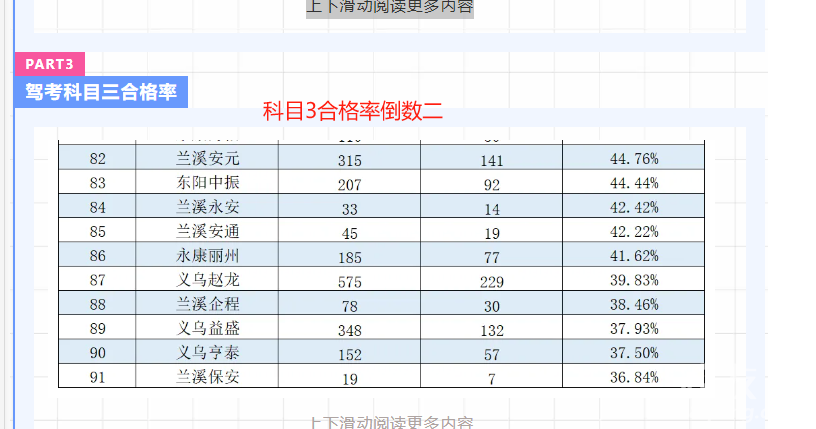Select the 兰溪永安 table cell

pos(207,207)
